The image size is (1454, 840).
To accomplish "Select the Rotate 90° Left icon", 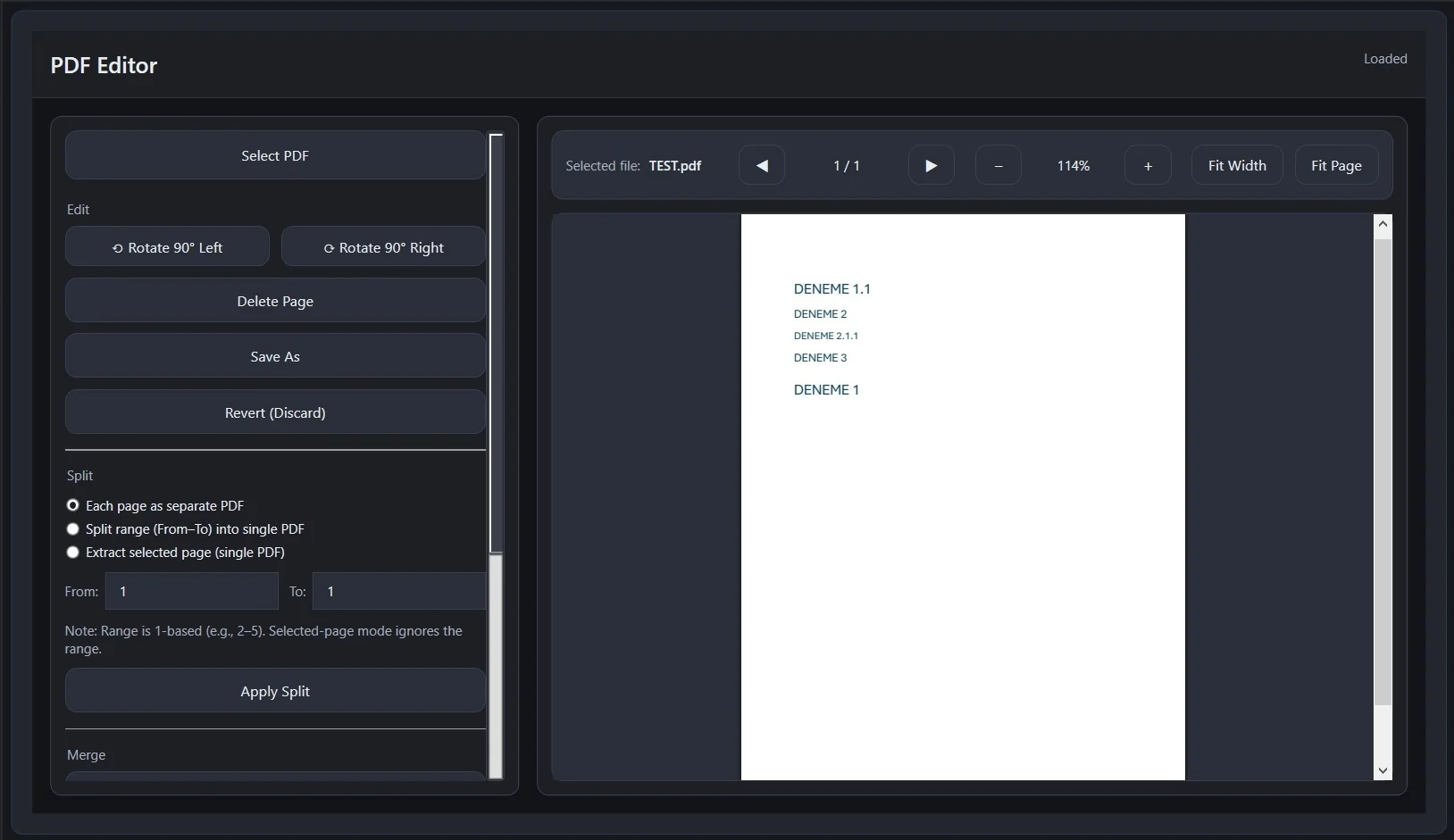I will coord(117,246).
